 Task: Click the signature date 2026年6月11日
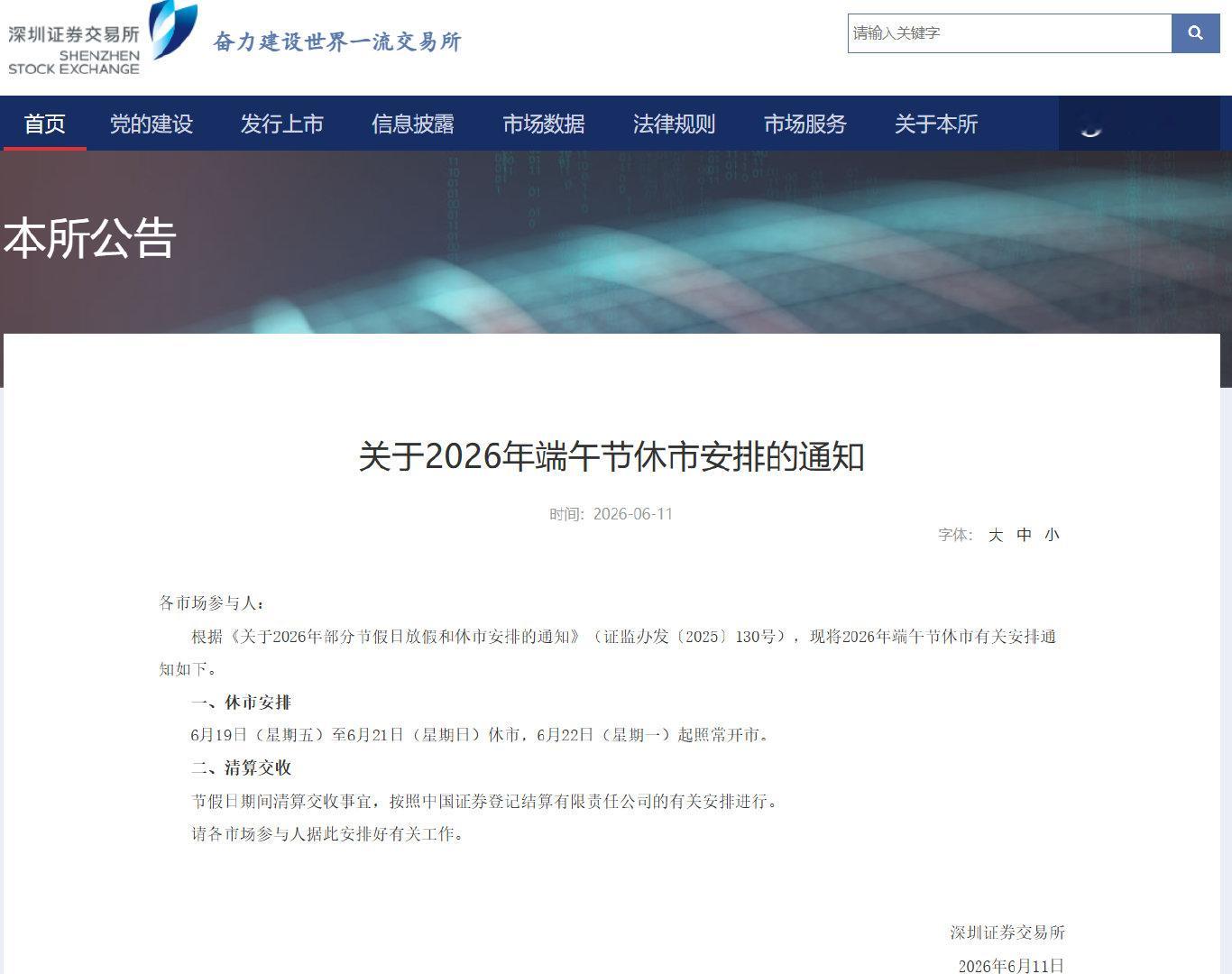pos(1011,966)
